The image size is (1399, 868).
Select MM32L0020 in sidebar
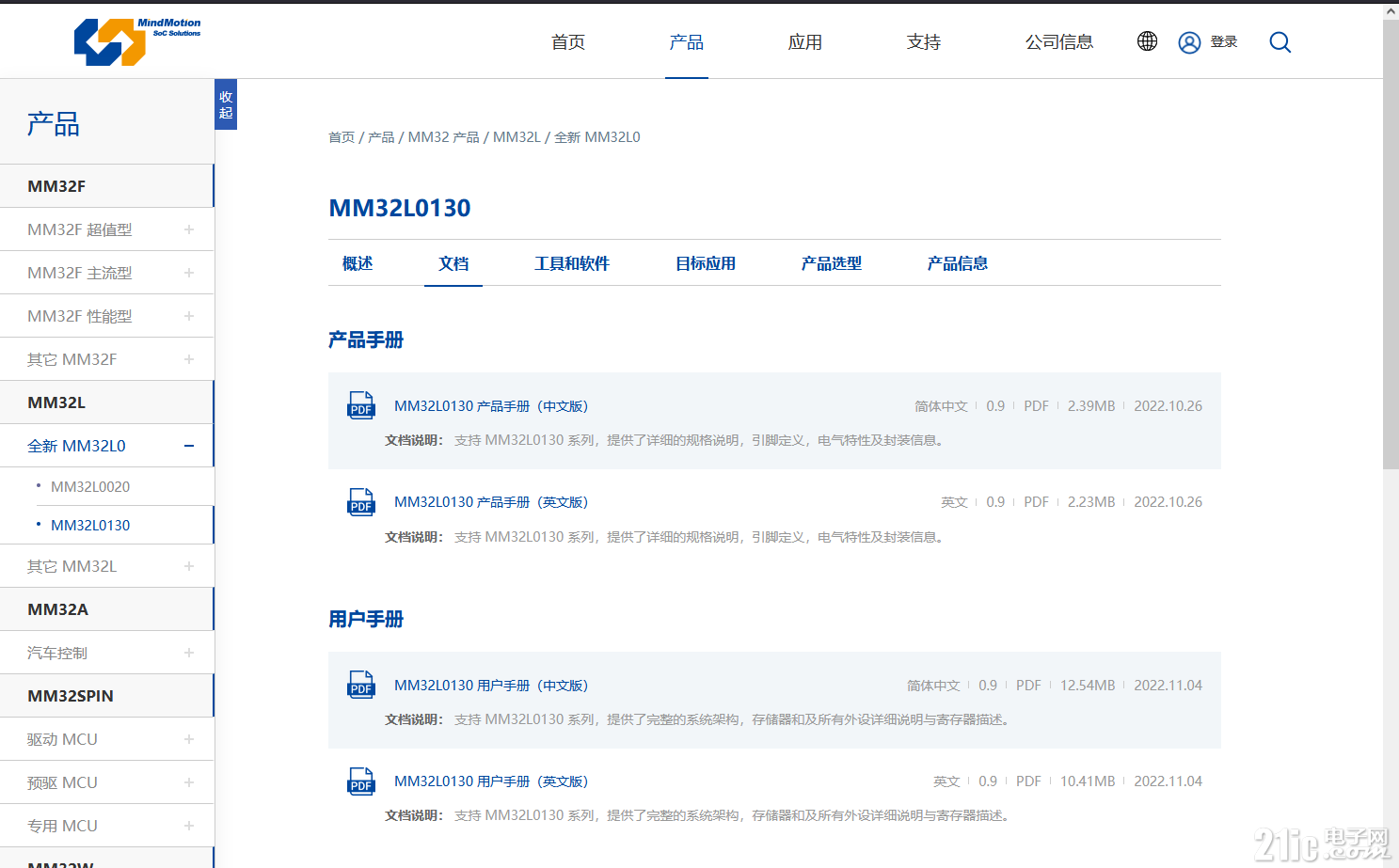[90, 486]
